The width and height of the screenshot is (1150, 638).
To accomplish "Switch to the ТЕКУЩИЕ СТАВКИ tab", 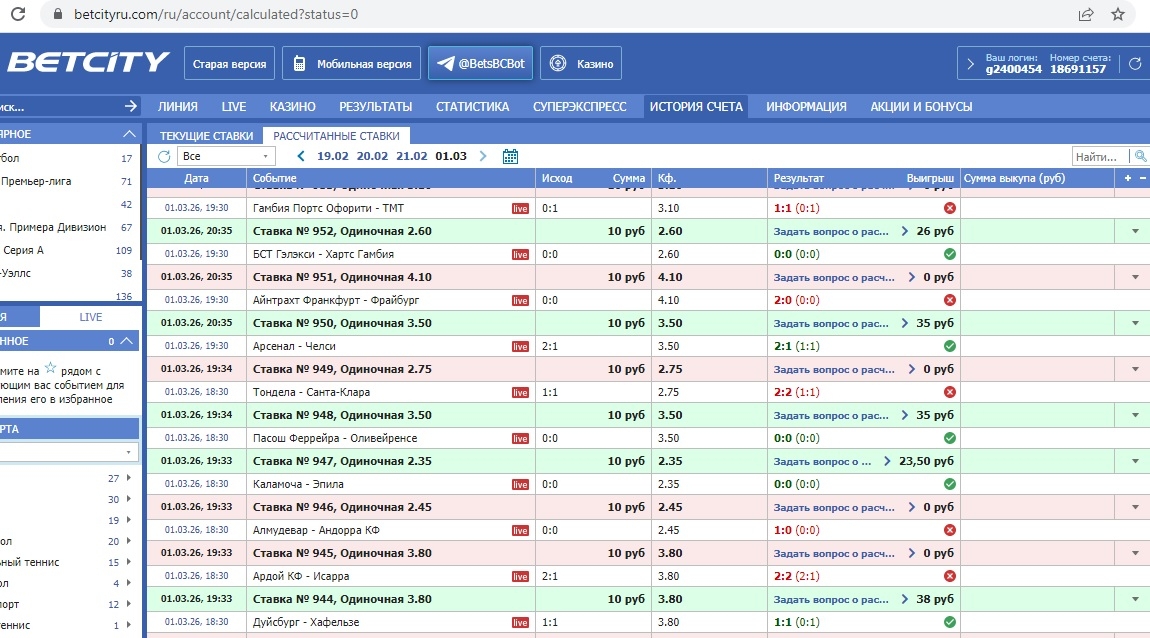I will 205,136.
